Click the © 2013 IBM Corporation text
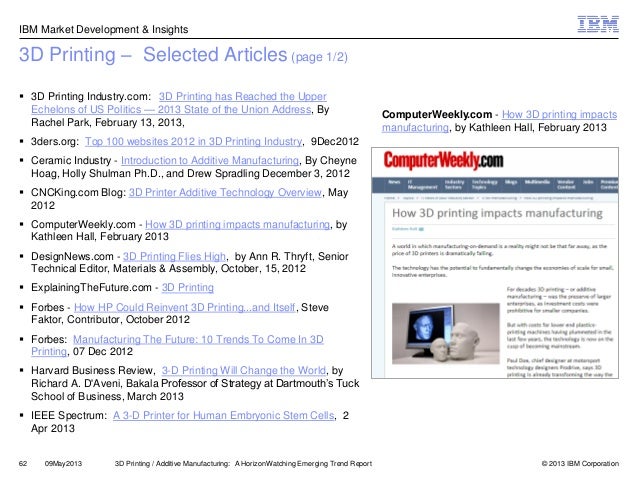This screenshot has height=479, width=638. 580,464
